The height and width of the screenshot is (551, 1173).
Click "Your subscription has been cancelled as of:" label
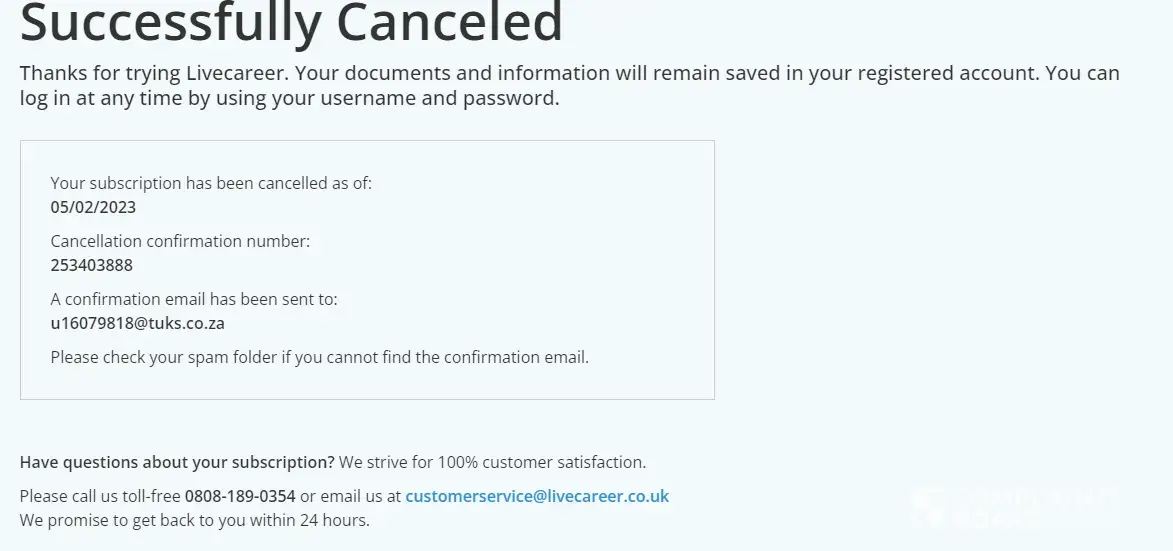[x=211, y=184]
